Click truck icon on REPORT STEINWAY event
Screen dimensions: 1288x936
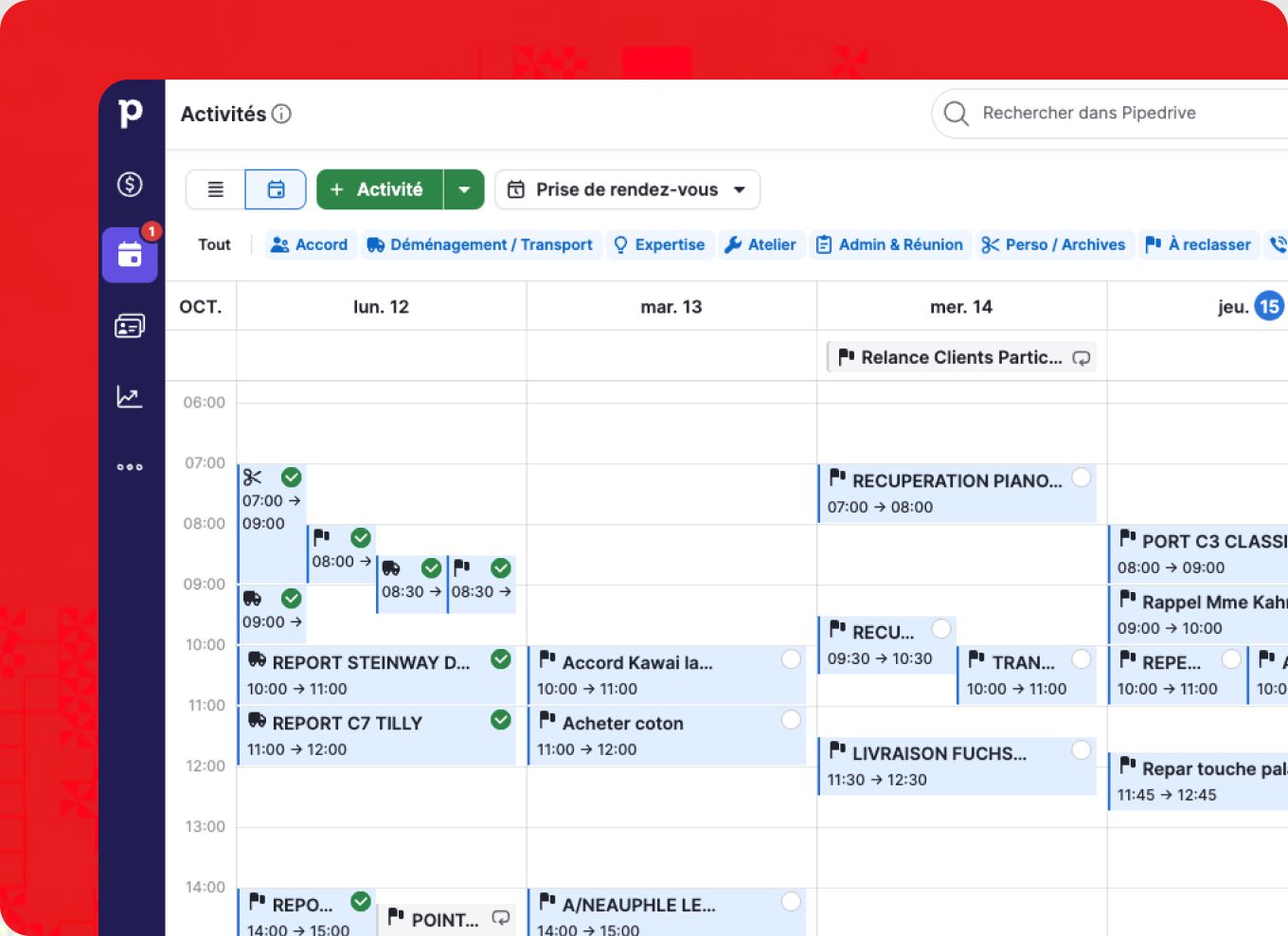point(257,660)
